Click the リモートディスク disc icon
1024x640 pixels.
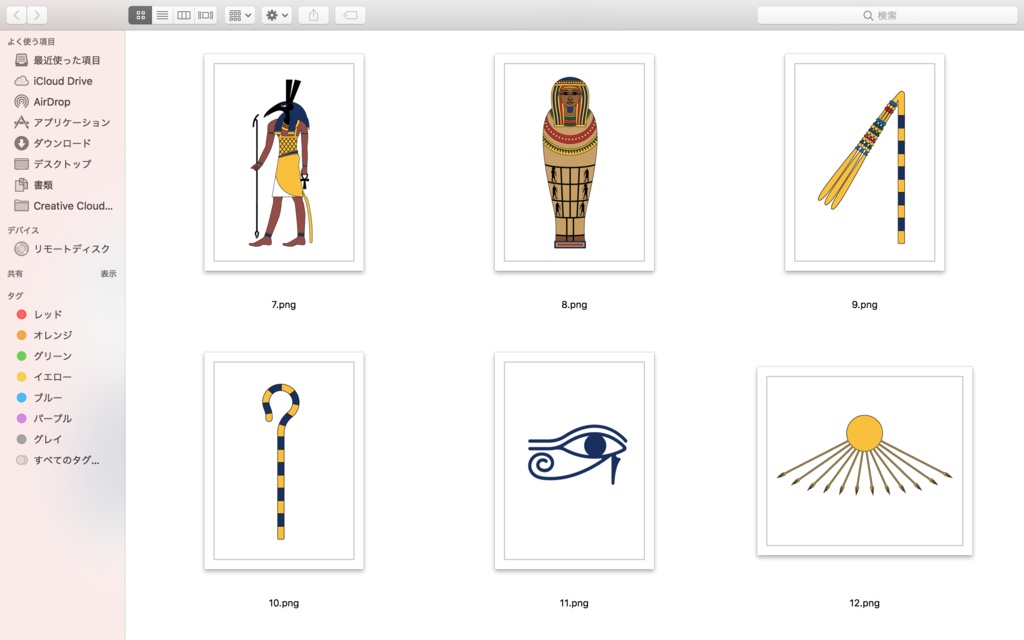22,249
